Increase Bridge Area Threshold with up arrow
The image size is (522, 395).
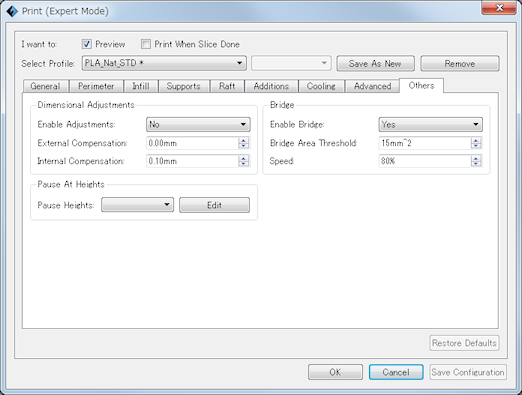tap(476, 140)
